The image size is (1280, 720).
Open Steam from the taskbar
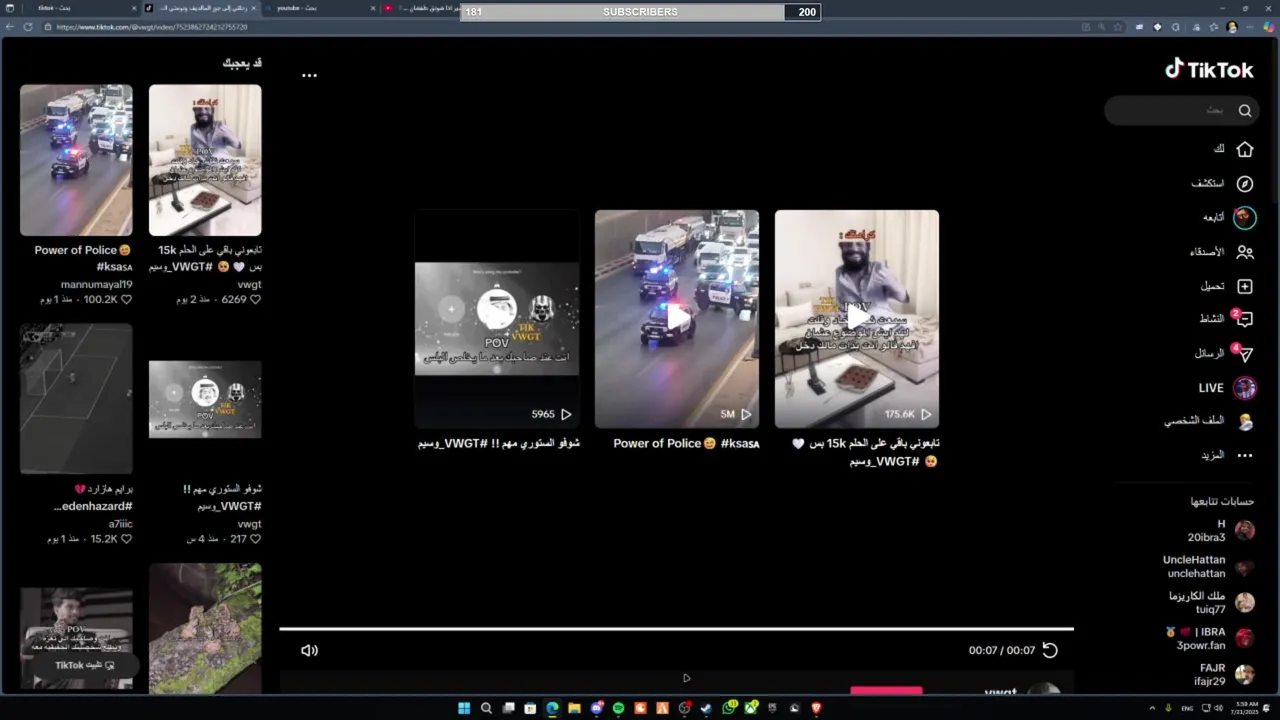click(x=706, y=708)
